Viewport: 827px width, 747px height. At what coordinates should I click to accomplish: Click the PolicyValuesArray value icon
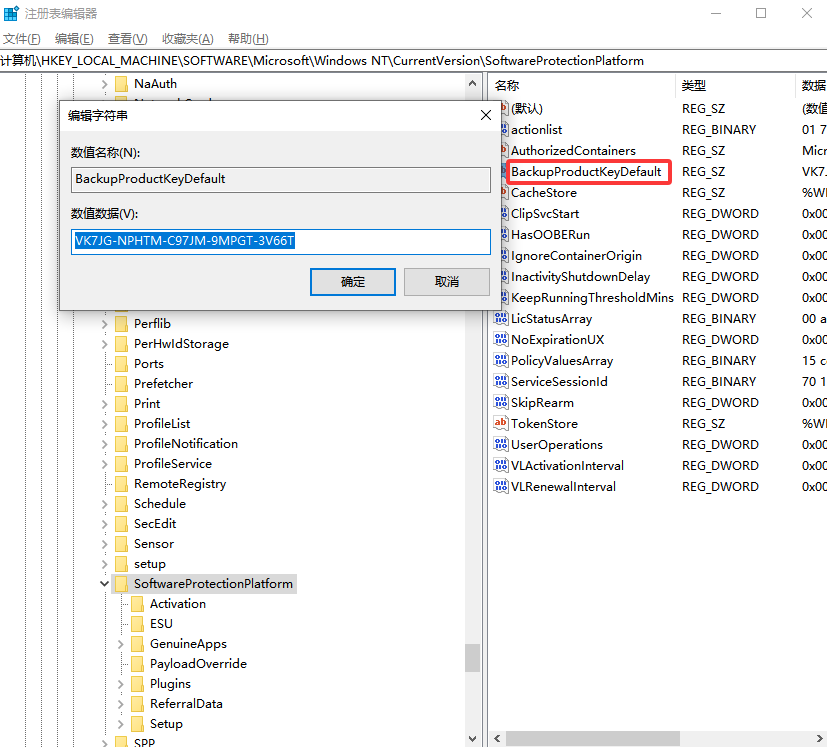point(501,360)
